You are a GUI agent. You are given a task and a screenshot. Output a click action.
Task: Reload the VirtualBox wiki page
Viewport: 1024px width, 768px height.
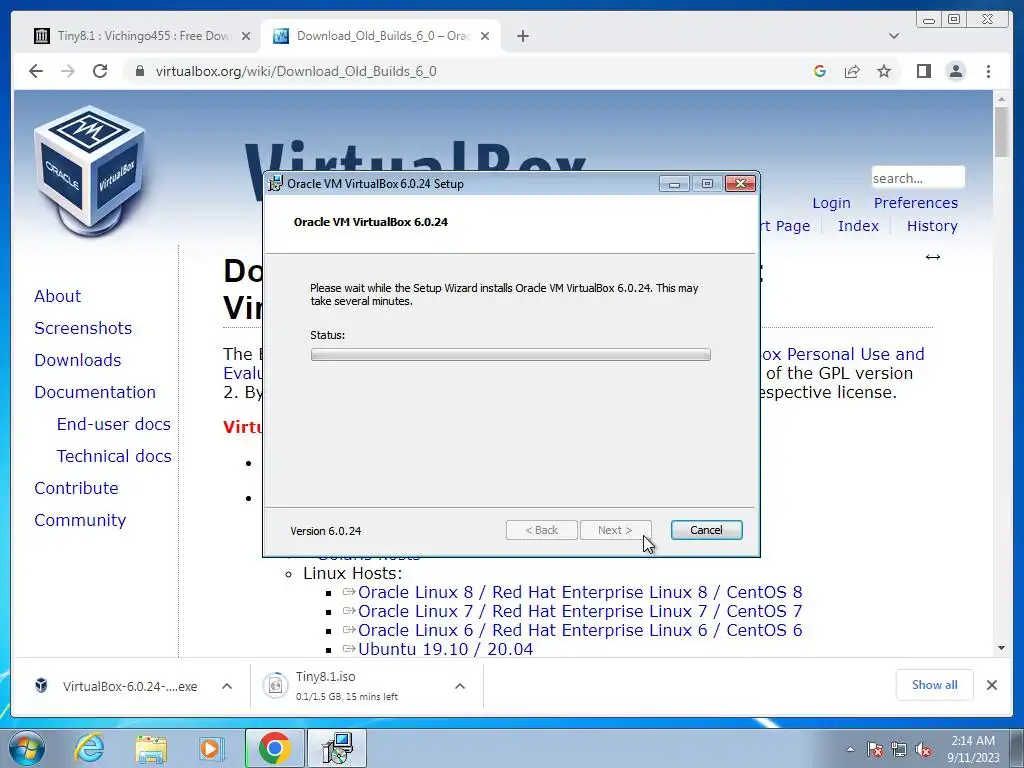pos(100,71)
